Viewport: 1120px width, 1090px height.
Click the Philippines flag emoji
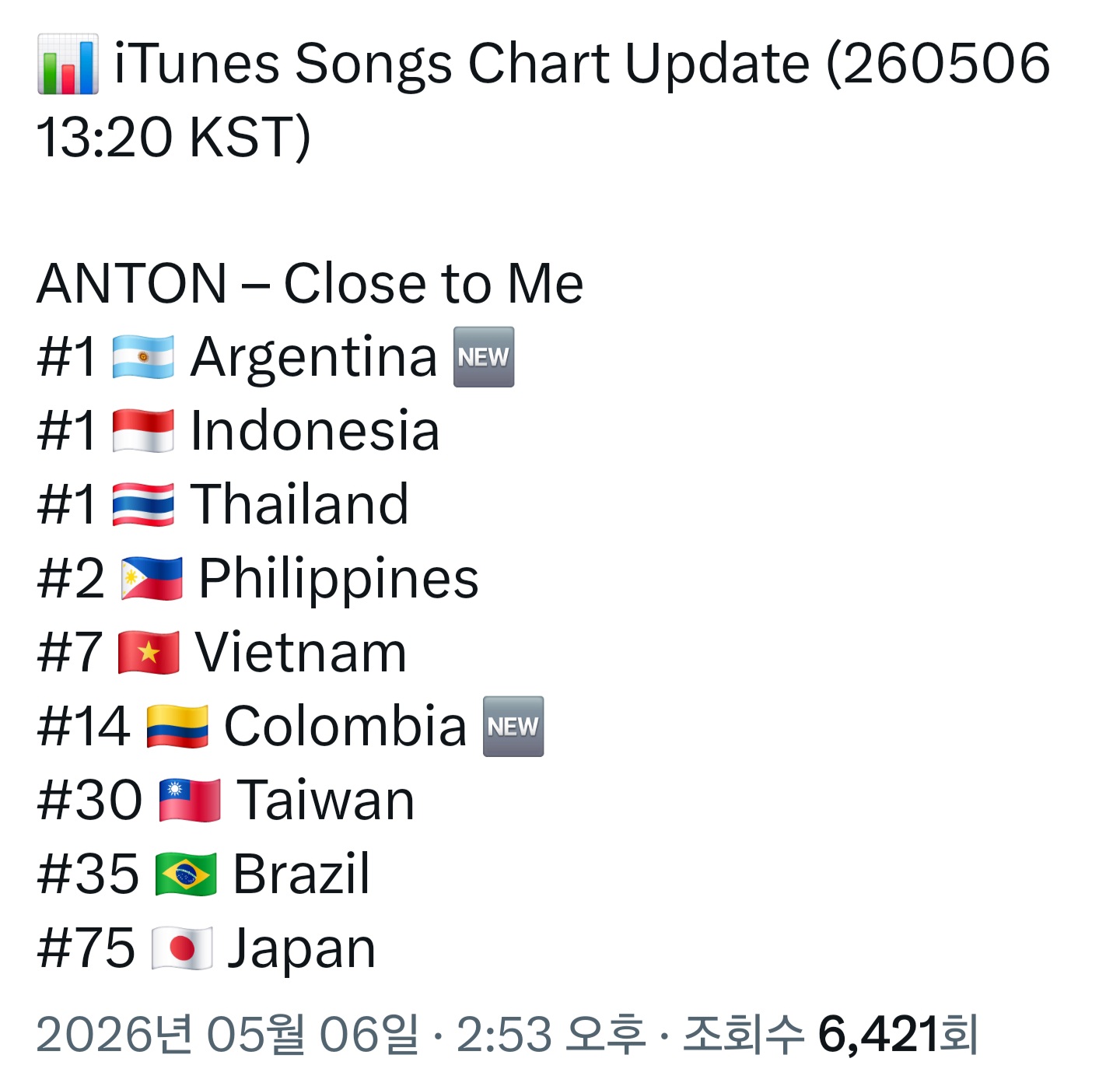(x=152, y=579)
